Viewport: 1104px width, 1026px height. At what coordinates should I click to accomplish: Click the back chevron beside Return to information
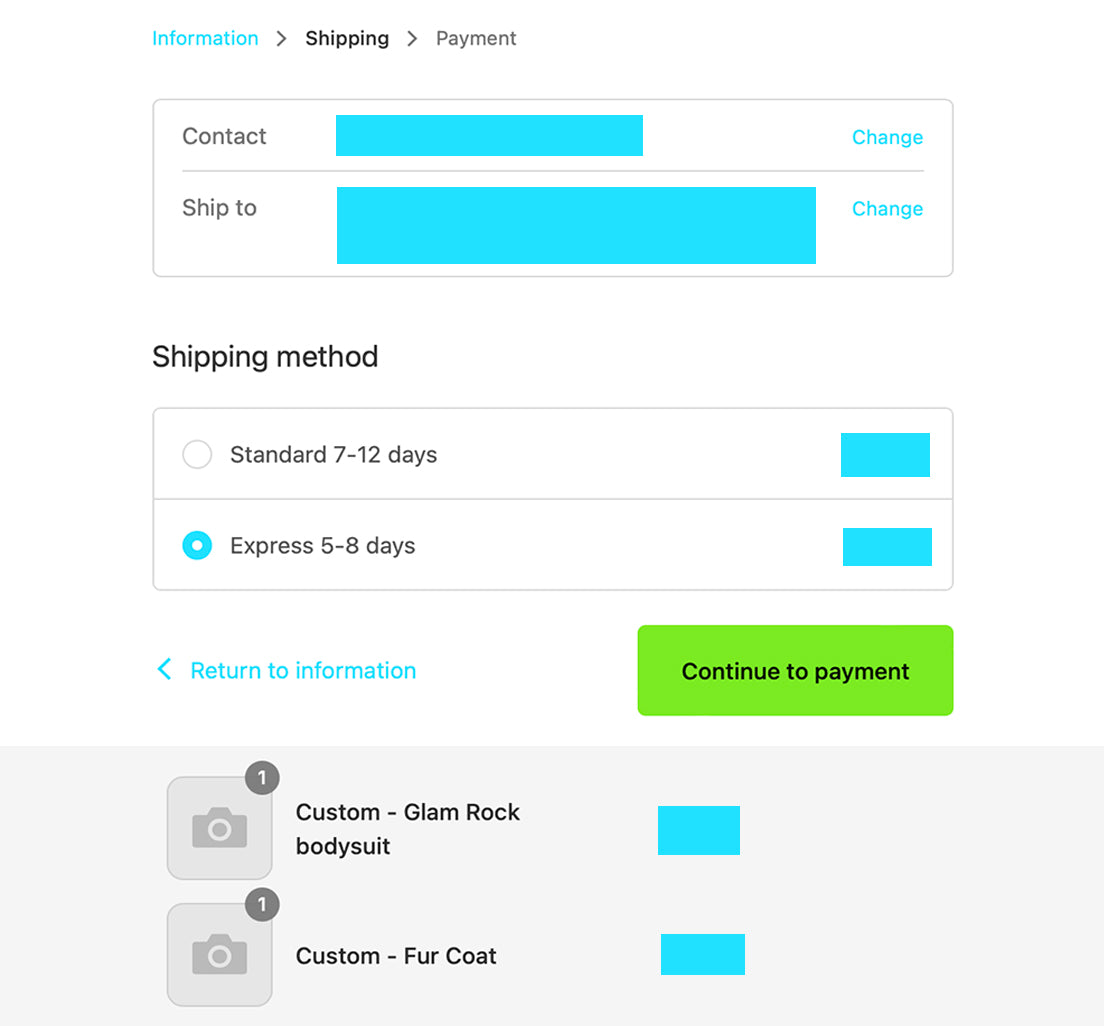coord(164,669)
